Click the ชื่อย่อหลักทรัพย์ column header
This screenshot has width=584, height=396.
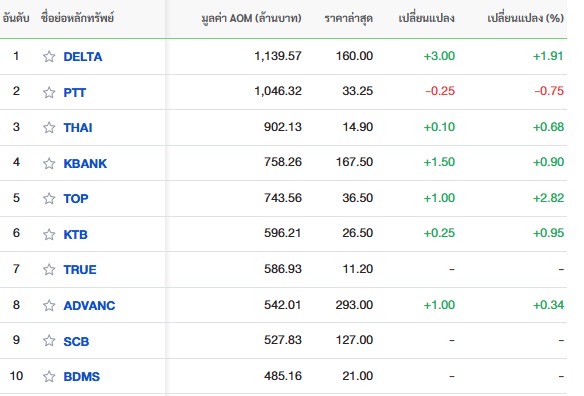[77, 18]
